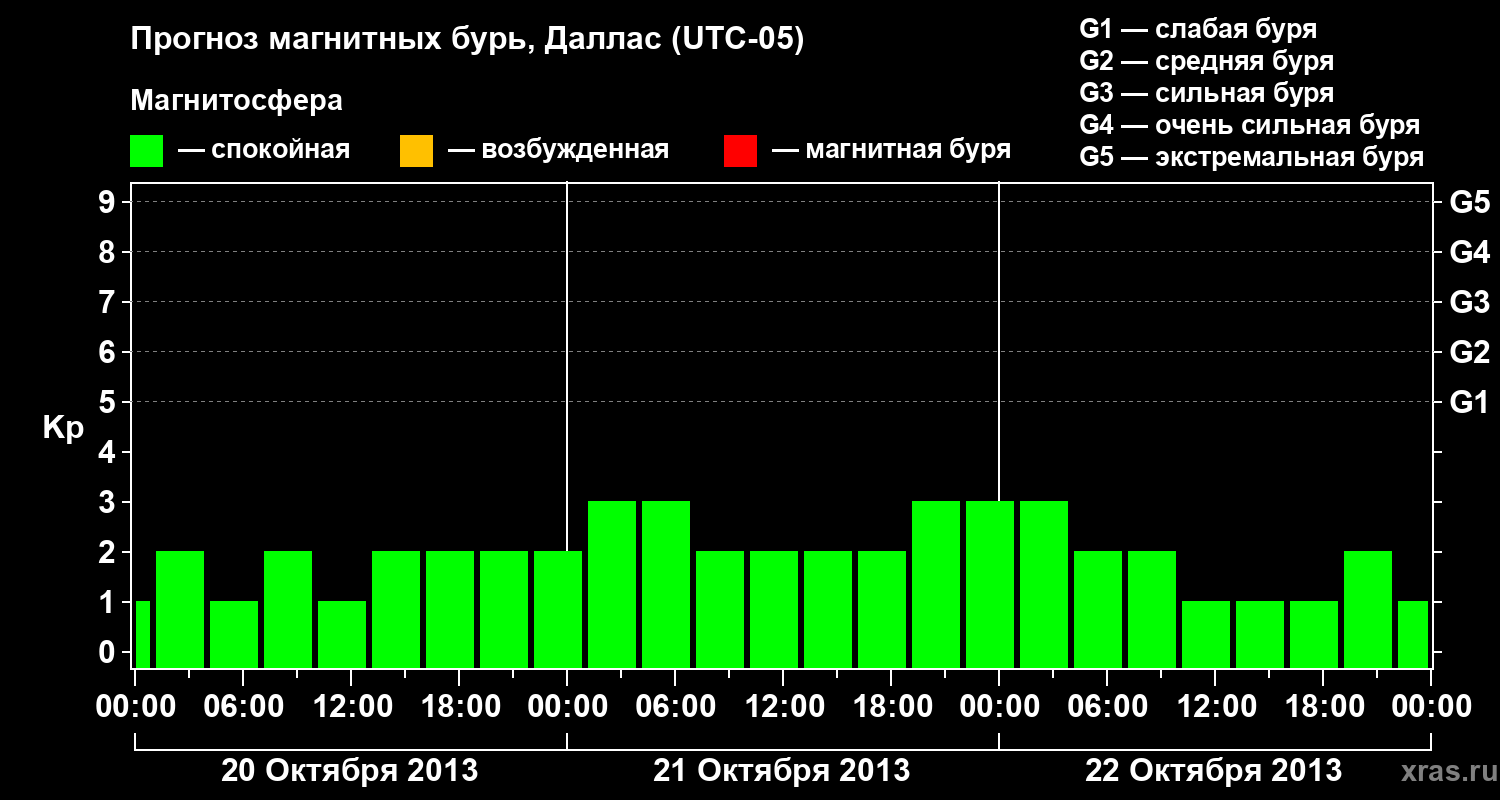Click the 'G2 — средняя буря' description
1500x800 pixels.
pyautogui.click(x=1206, y=60)
